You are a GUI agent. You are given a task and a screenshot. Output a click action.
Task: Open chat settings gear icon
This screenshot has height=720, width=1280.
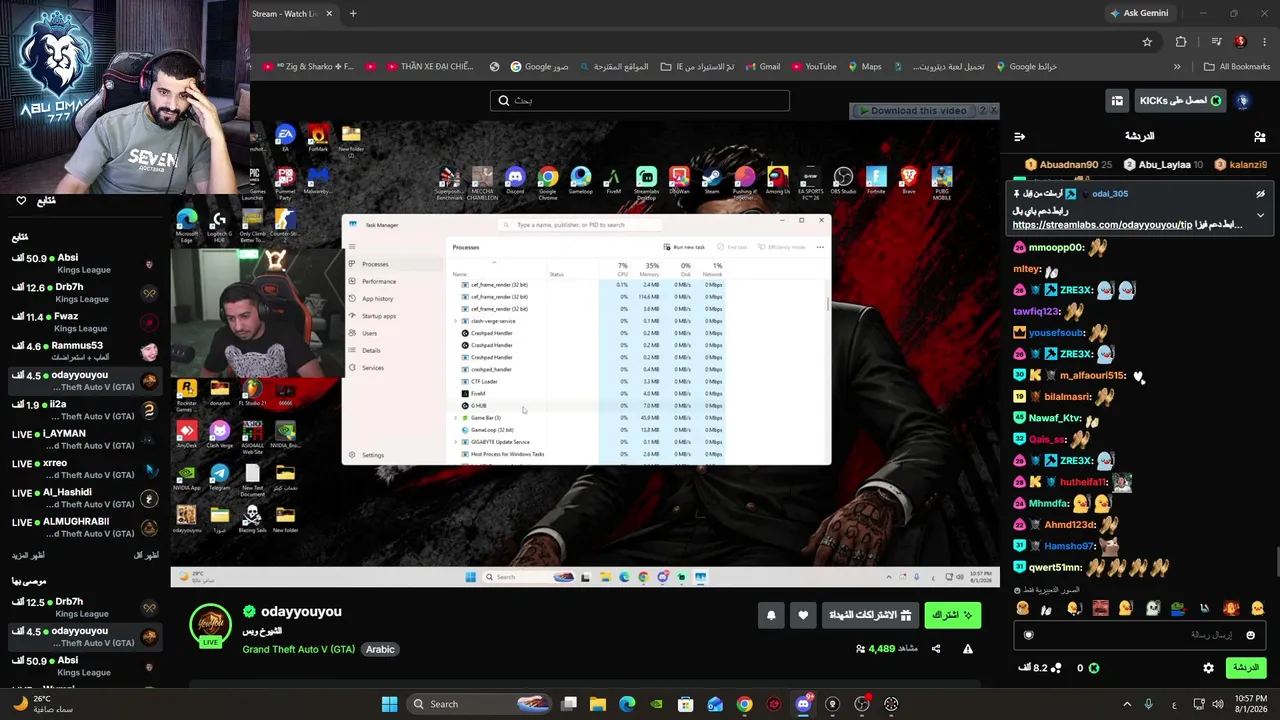[1208, 668]
